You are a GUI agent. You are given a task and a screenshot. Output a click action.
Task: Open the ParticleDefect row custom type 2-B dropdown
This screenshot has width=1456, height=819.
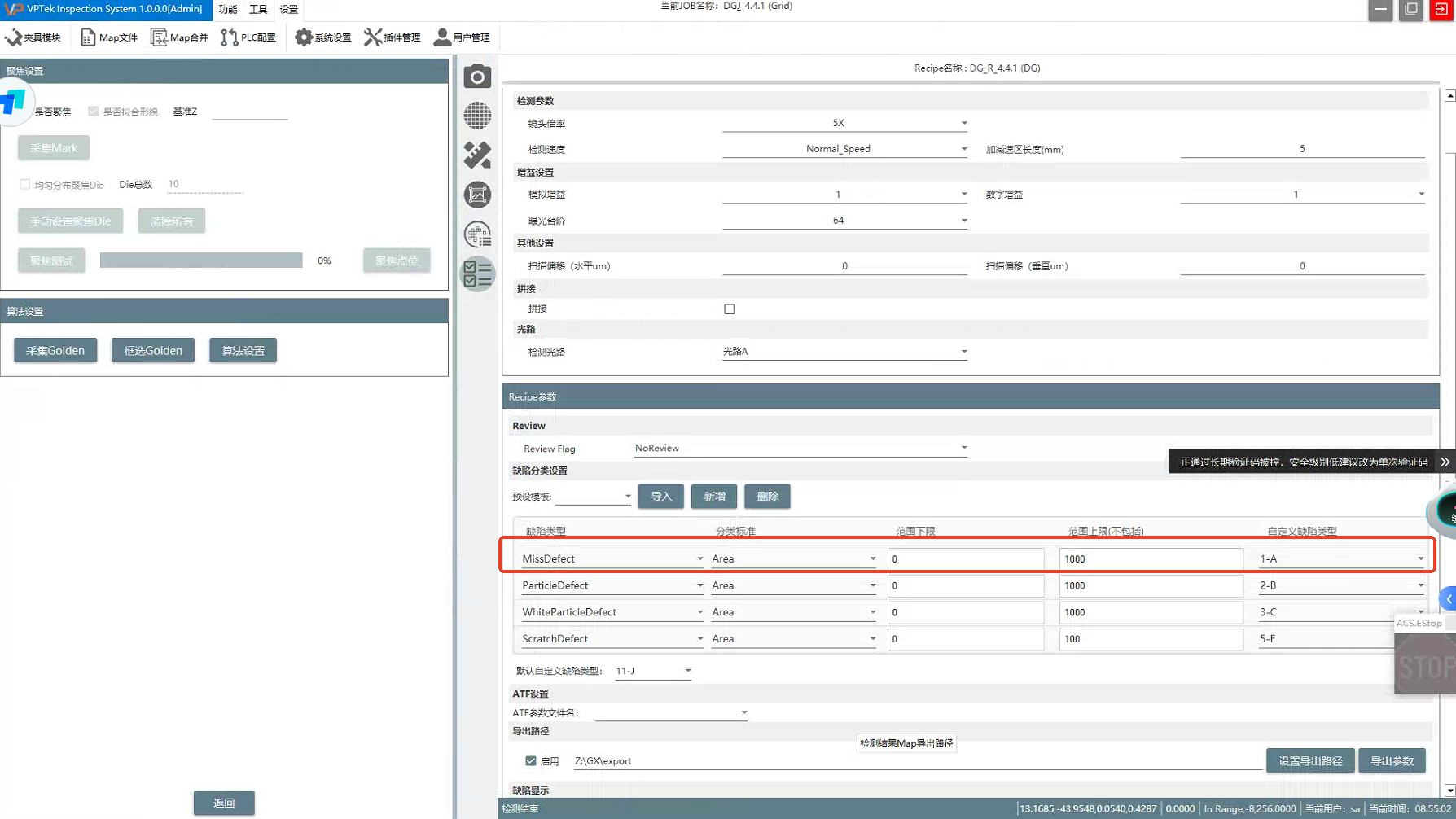click(x=1341, y=585)
